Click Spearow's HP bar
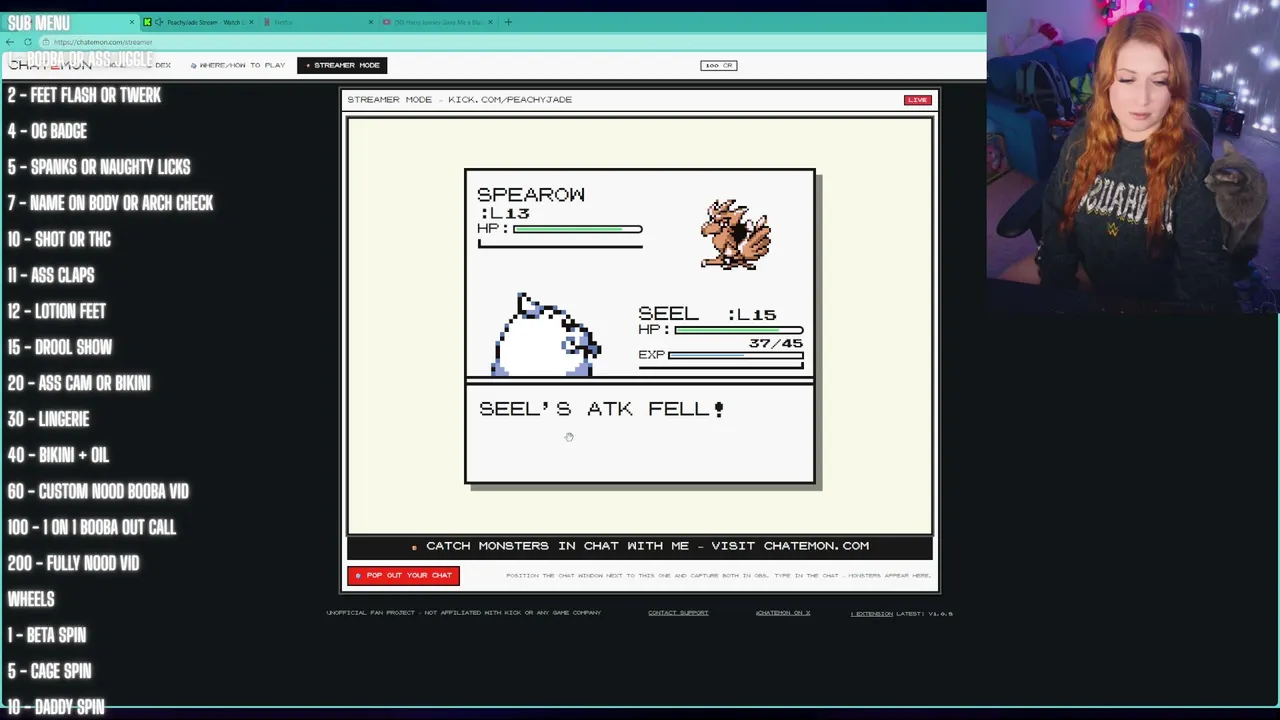1280x720 pixels. click(578, 229)
